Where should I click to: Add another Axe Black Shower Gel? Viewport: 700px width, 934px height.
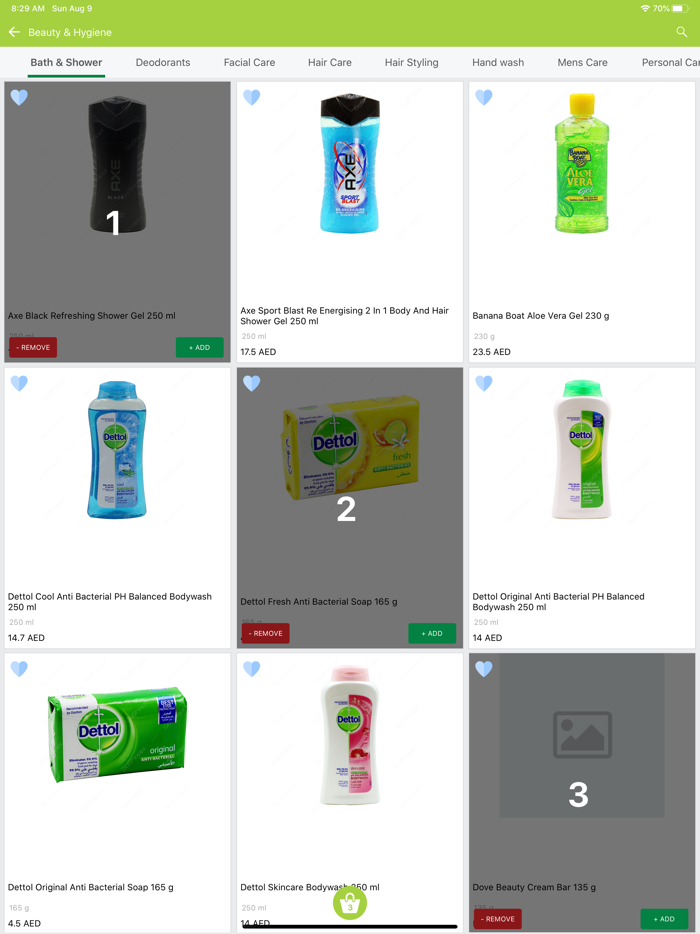click(200, 347)
